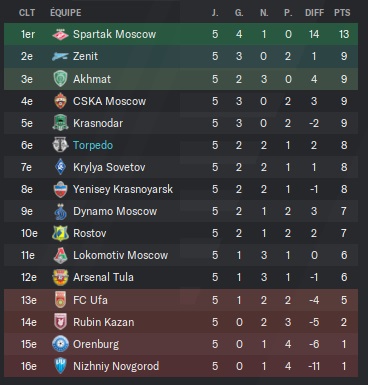The height and width of the screenshot is (385, 368).
Task: Click the Orenburg round club logo
Action: click(x=60, y=344)
